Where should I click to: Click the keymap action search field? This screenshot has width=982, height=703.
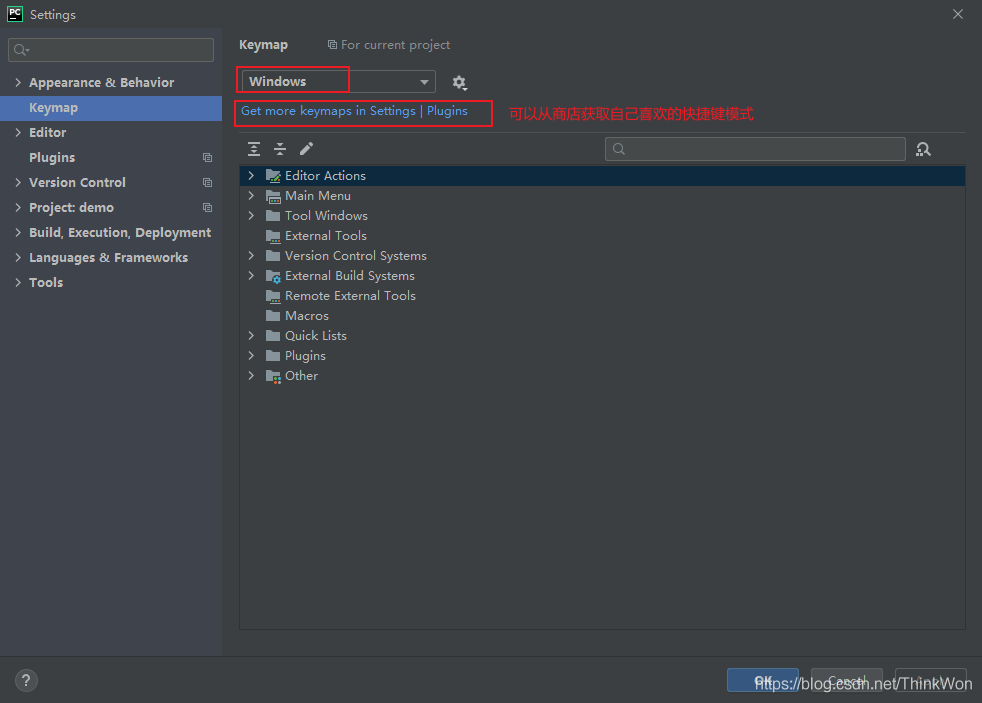tap(755, 149)
